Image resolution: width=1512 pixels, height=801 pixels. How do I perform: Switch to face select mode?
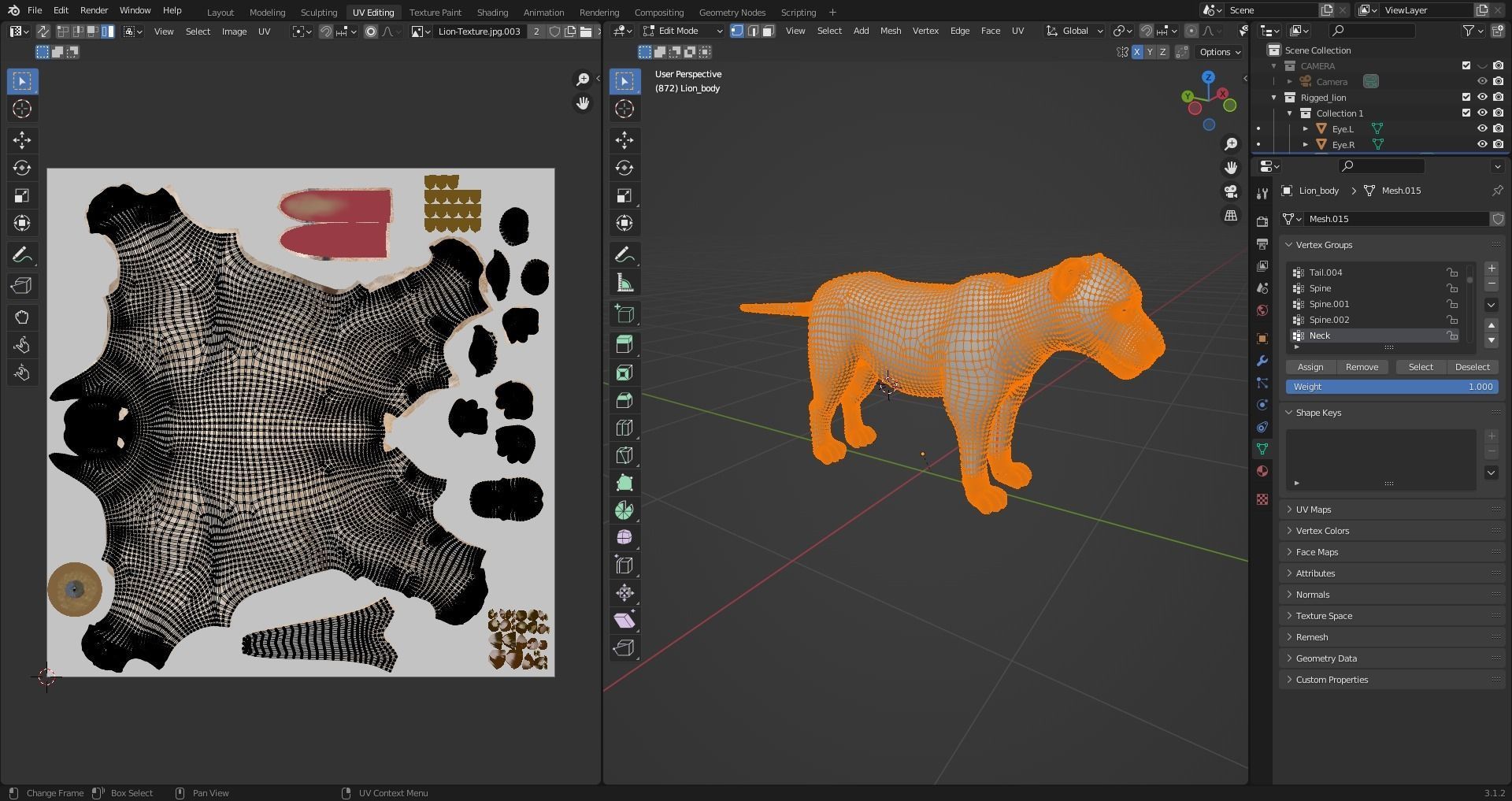coord(768,31)
